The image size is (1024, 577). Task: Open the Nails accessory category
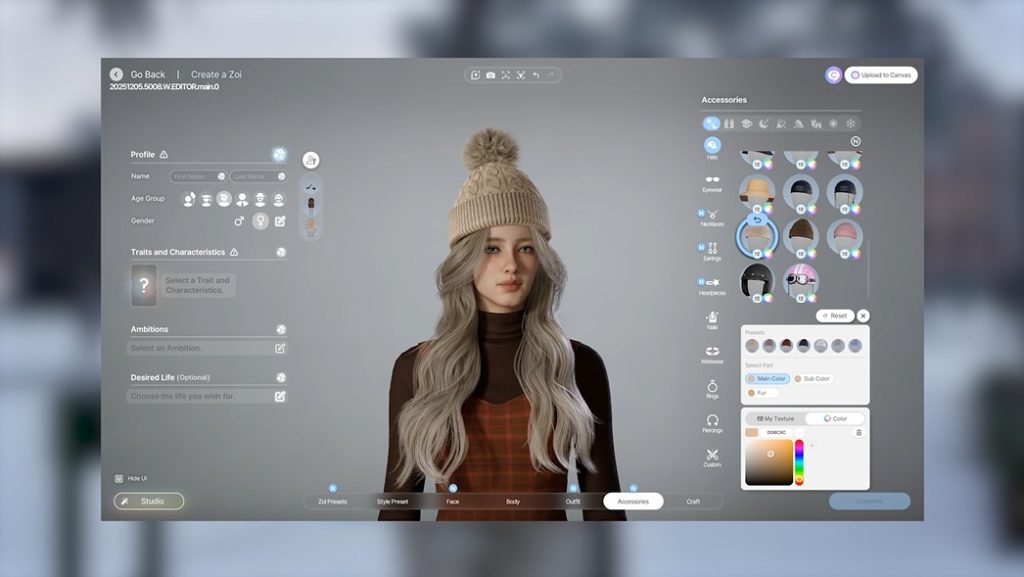pos(712,318)
